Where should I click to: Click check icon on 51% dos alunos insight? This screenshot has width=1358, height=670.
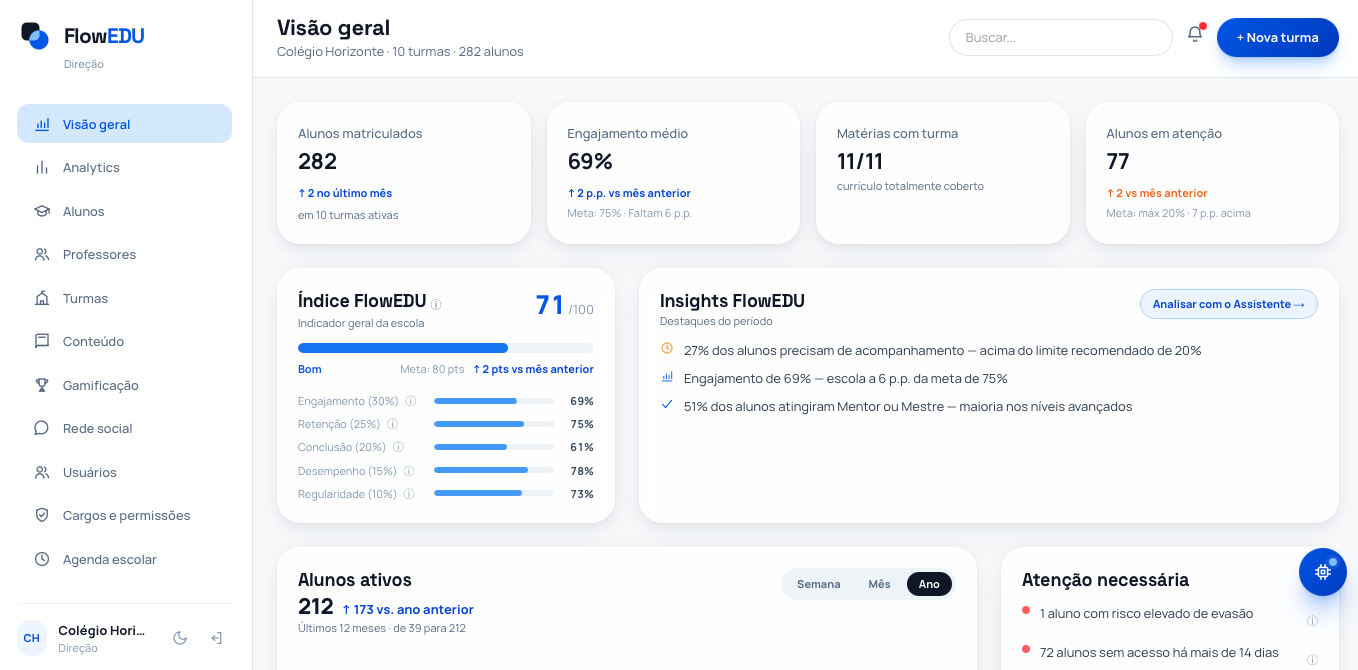pyautogui.click(x=667, y=405)
